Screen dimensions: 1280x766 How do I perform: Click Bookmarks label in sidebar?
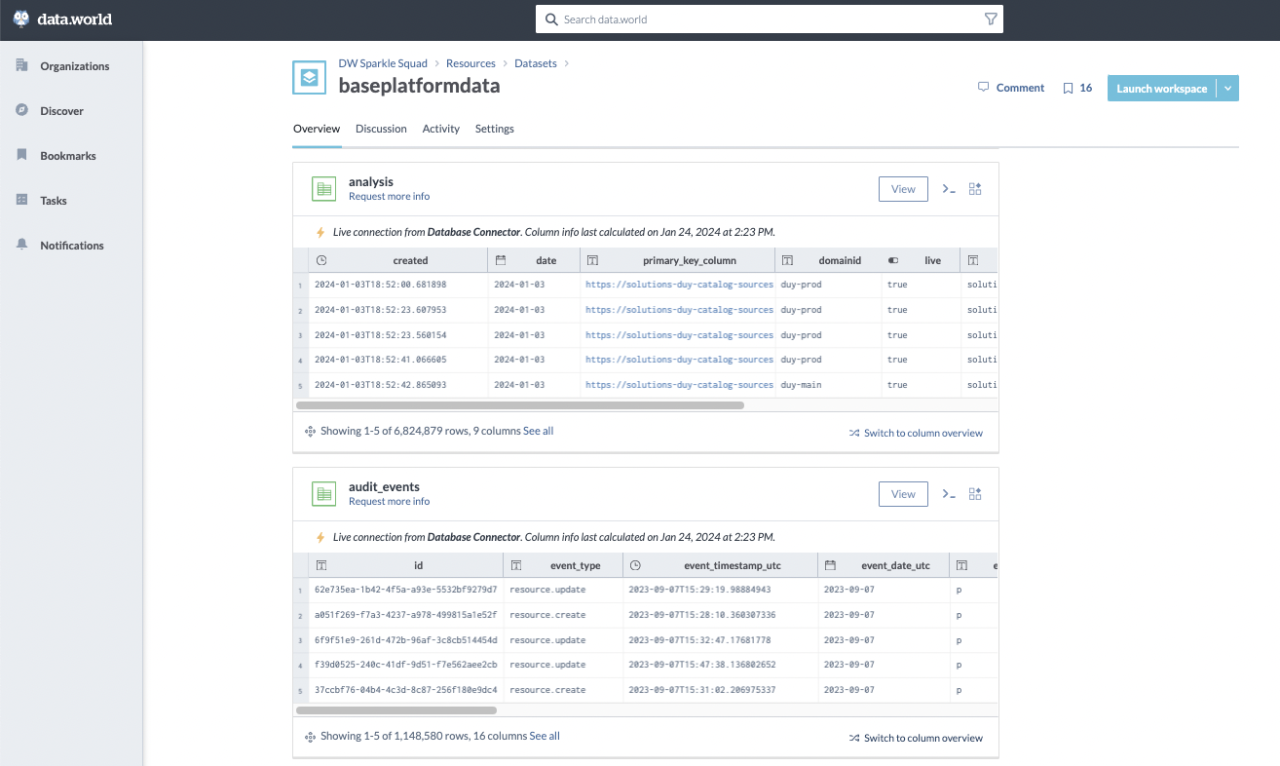point(68,156)
